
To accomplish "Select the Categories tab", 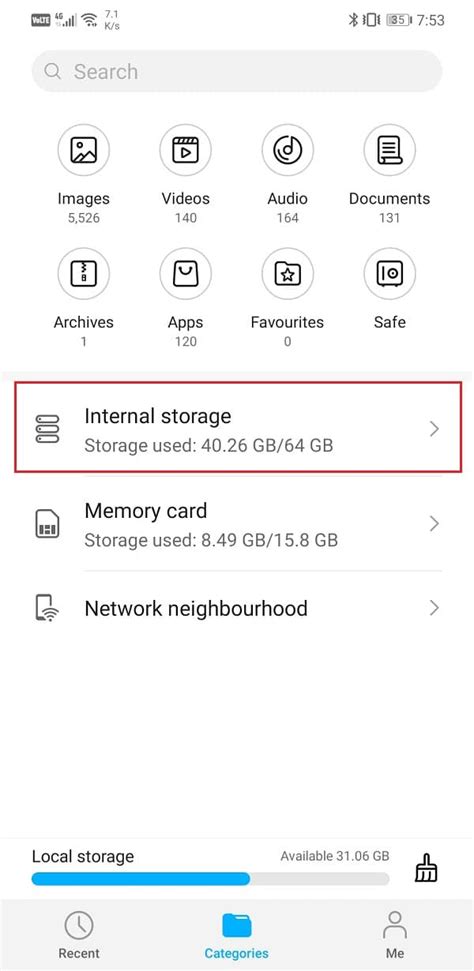I will coord(237,935).
